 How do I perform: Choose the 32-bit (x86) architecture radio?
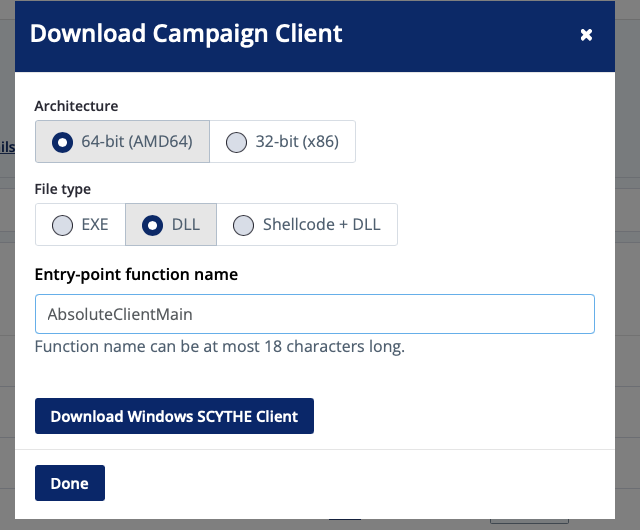pyautogui.click(x=282, y=142)
